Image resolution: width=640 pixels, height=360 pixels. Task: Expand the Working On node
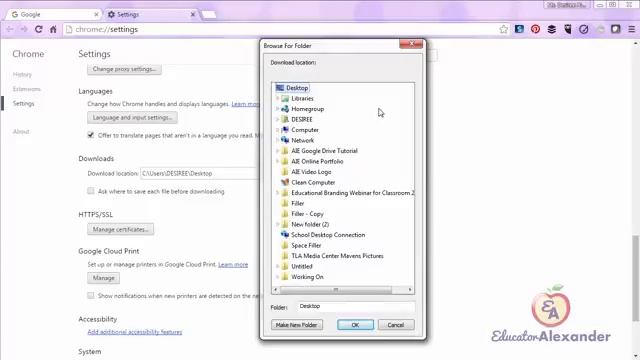pyautogui.click(x=277, y=277)
